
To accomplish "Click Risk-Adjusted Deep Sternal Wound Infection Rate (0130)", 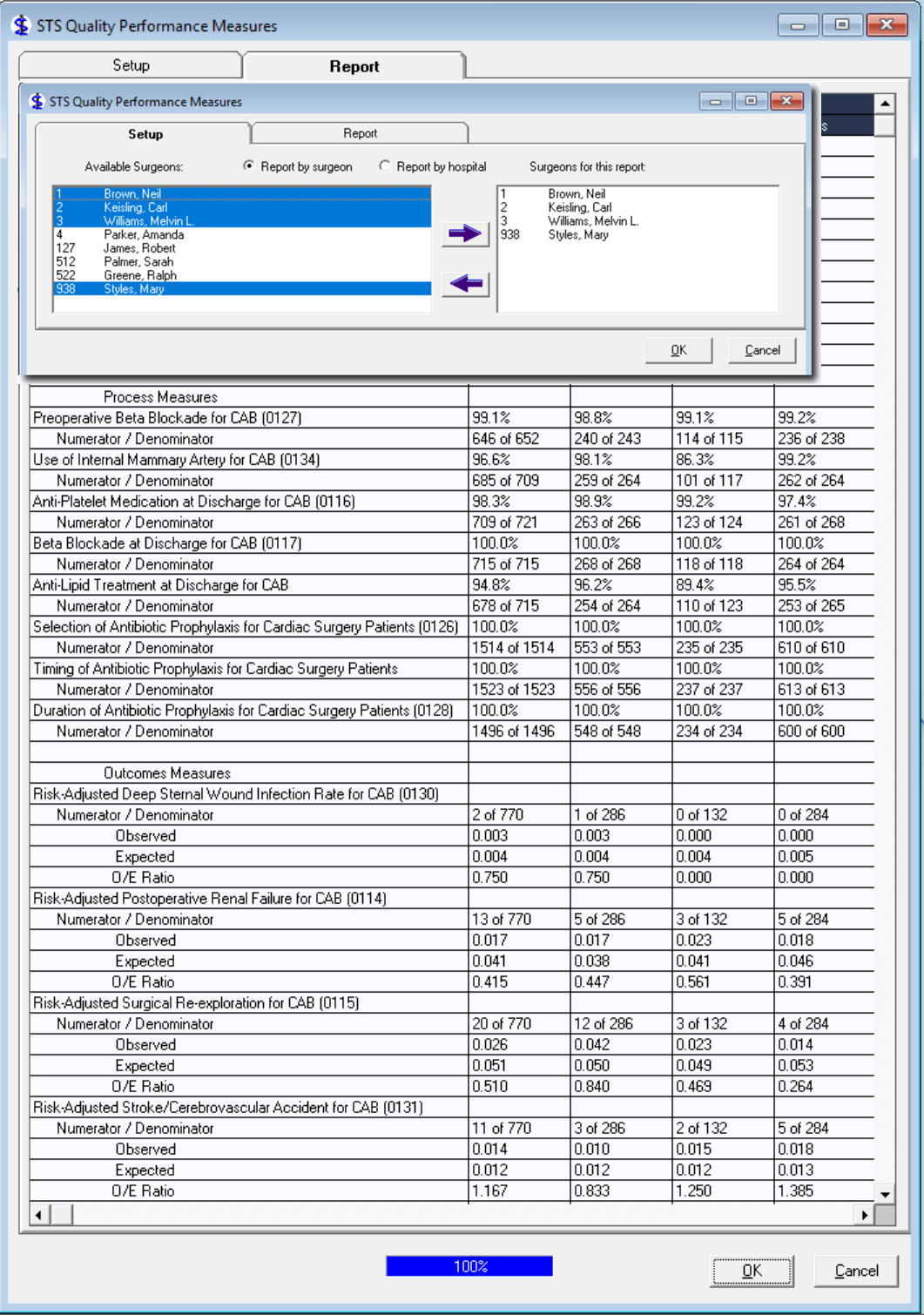I will coord(235,794).
